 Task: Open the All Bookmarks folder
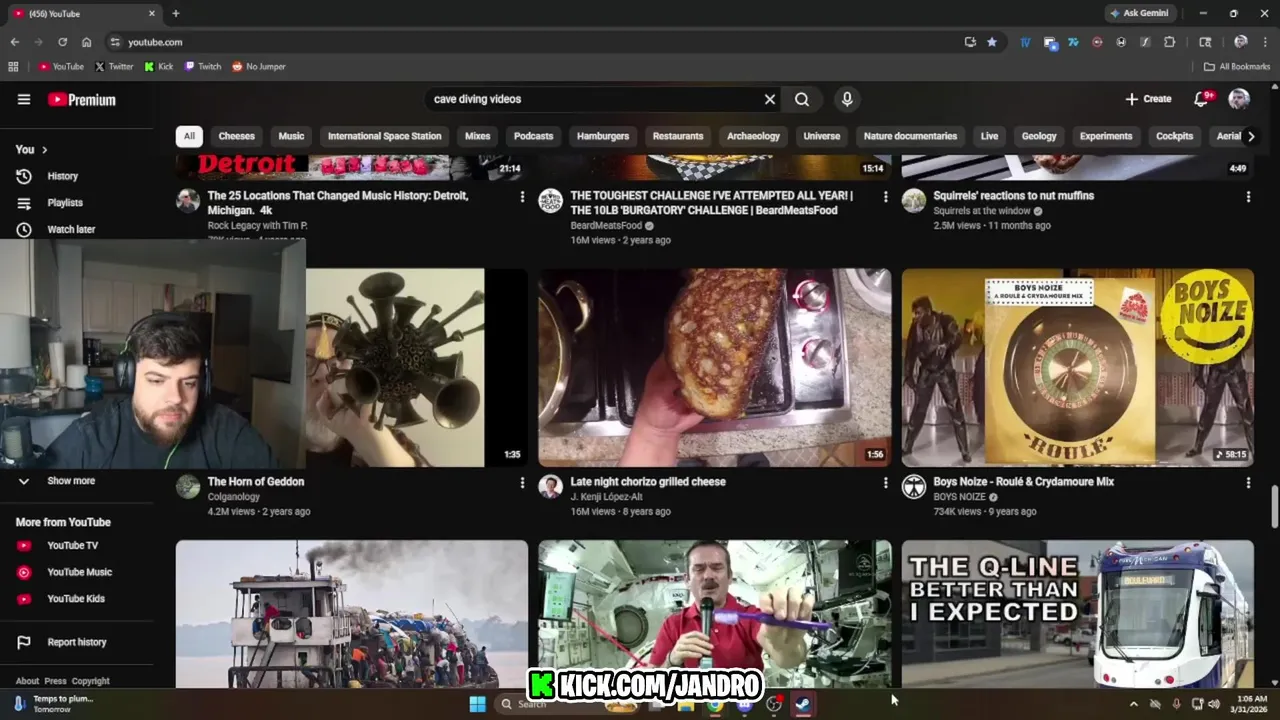(x=1237, y=67)
